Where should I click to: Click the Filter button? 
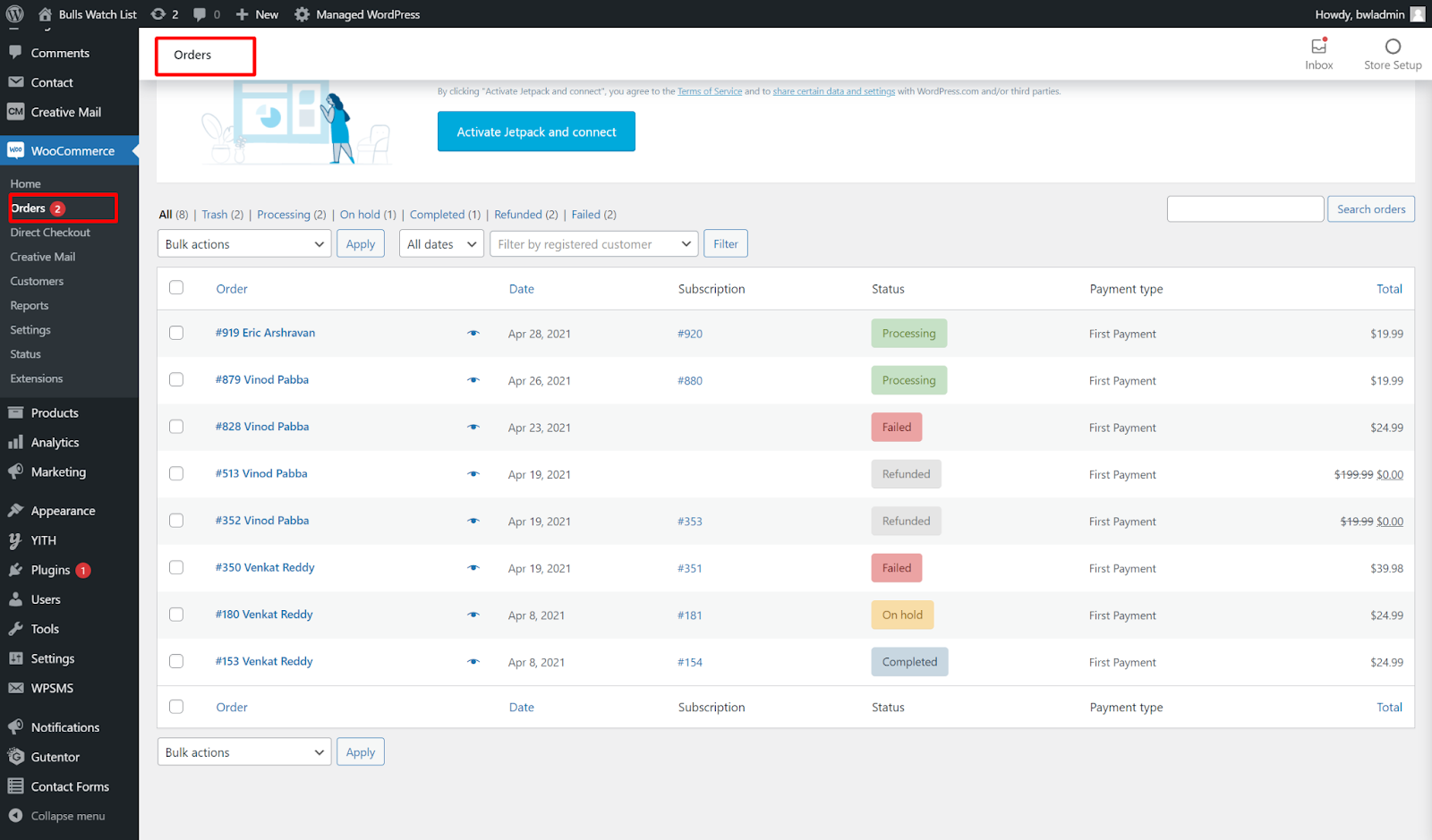click(726, 244)
